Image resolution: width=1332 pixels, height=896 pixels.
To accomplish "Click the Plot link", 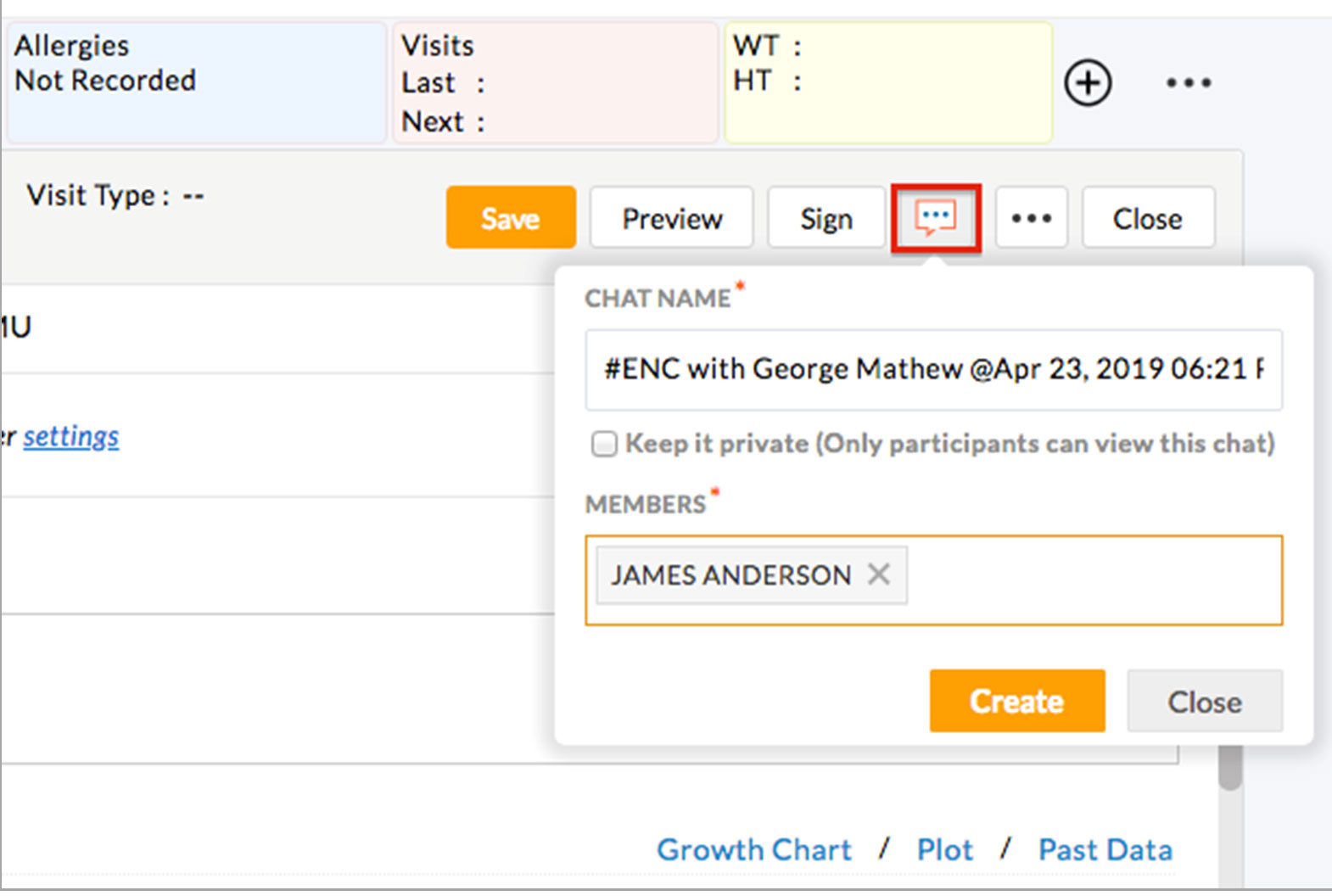I will point(944,849).
